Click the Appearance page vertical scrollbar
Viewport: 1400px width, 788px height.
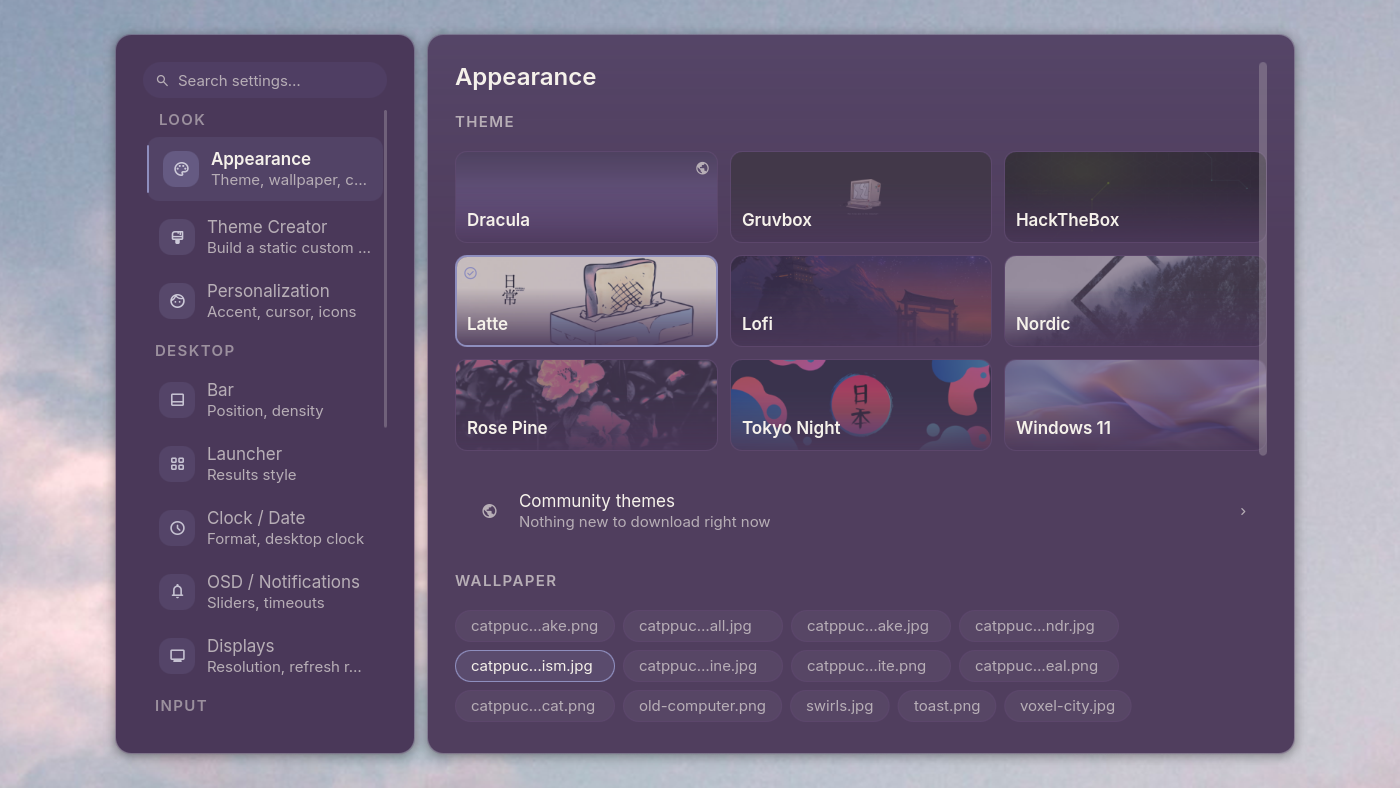coord(1263,259)
